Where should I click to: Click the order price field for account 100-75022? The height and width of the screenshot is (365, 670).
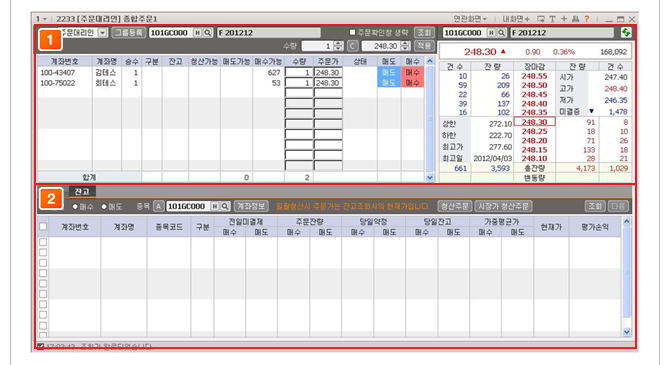(328, 83)
